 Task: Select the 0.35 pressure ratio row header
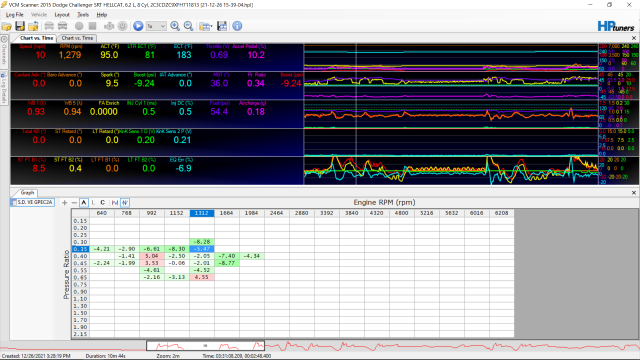tap(80, 249)
